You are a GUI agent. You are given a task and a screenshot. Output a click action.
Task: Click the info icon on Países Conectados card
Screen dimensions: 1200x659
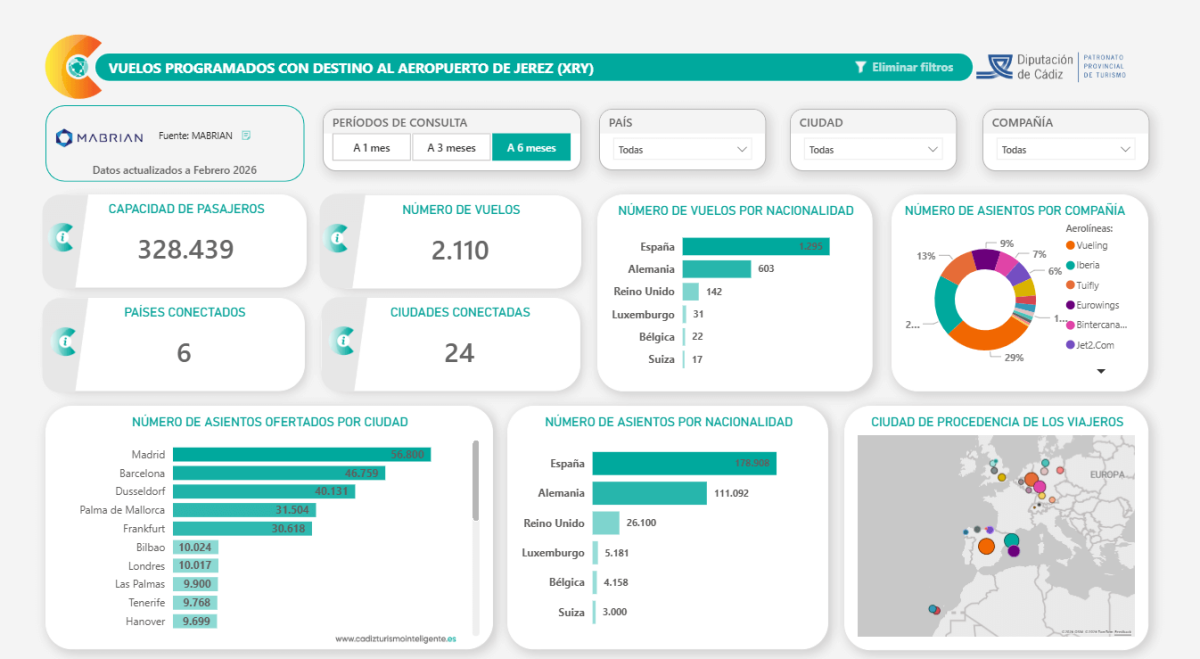(62, 342)
